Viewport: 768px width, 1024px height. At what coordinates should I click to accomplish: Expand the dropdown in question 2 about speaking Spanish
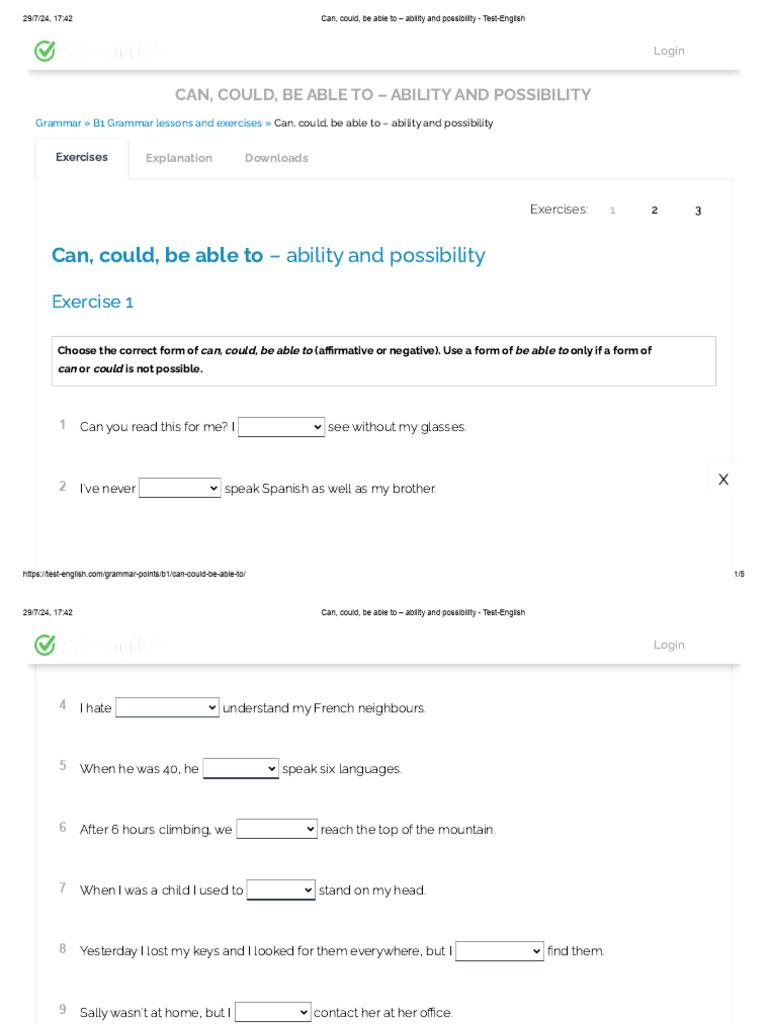(x=180, y=488)
